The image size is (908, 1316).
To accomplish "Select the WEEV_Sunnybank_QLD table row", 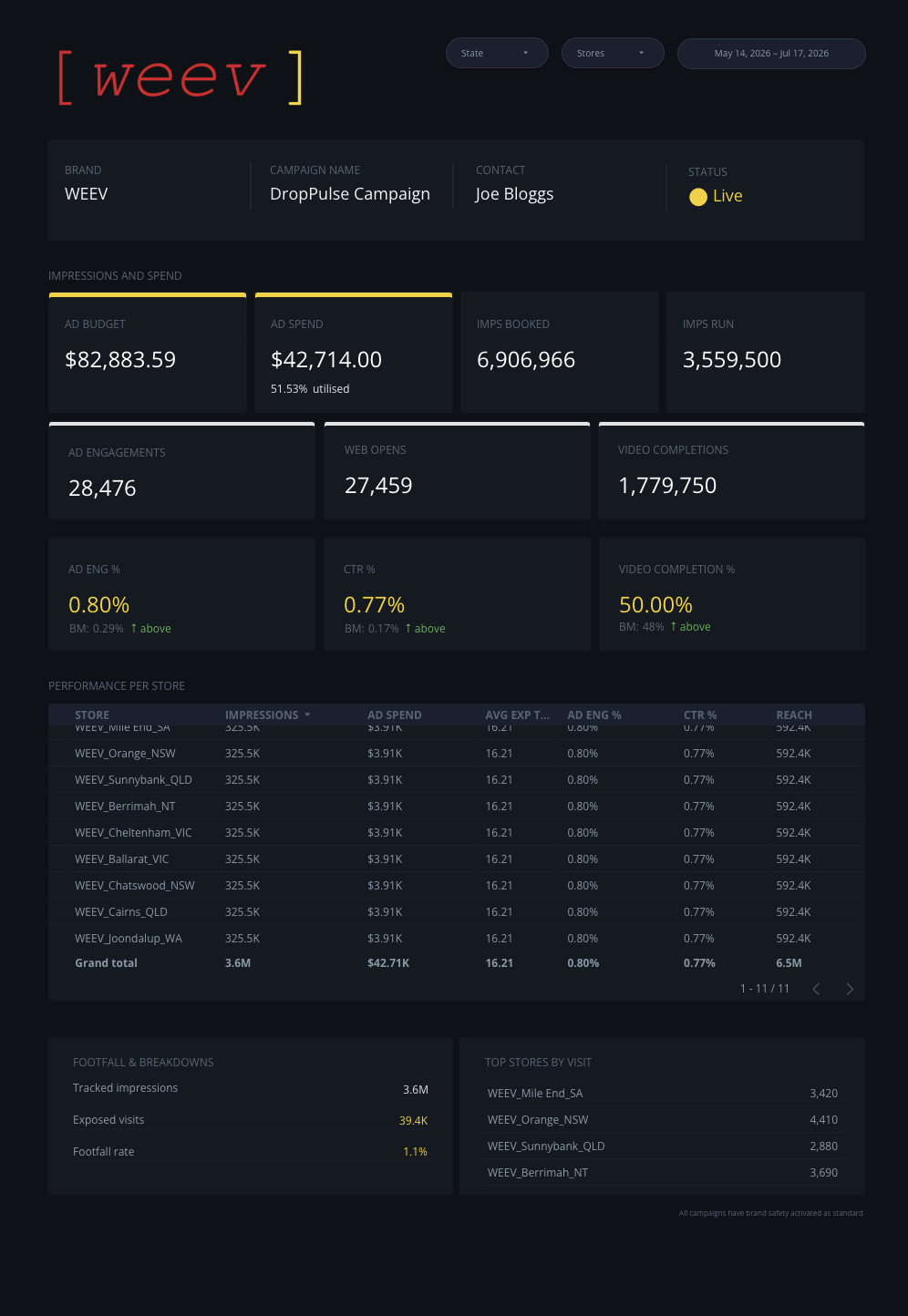I will click(x=456, y=780).
